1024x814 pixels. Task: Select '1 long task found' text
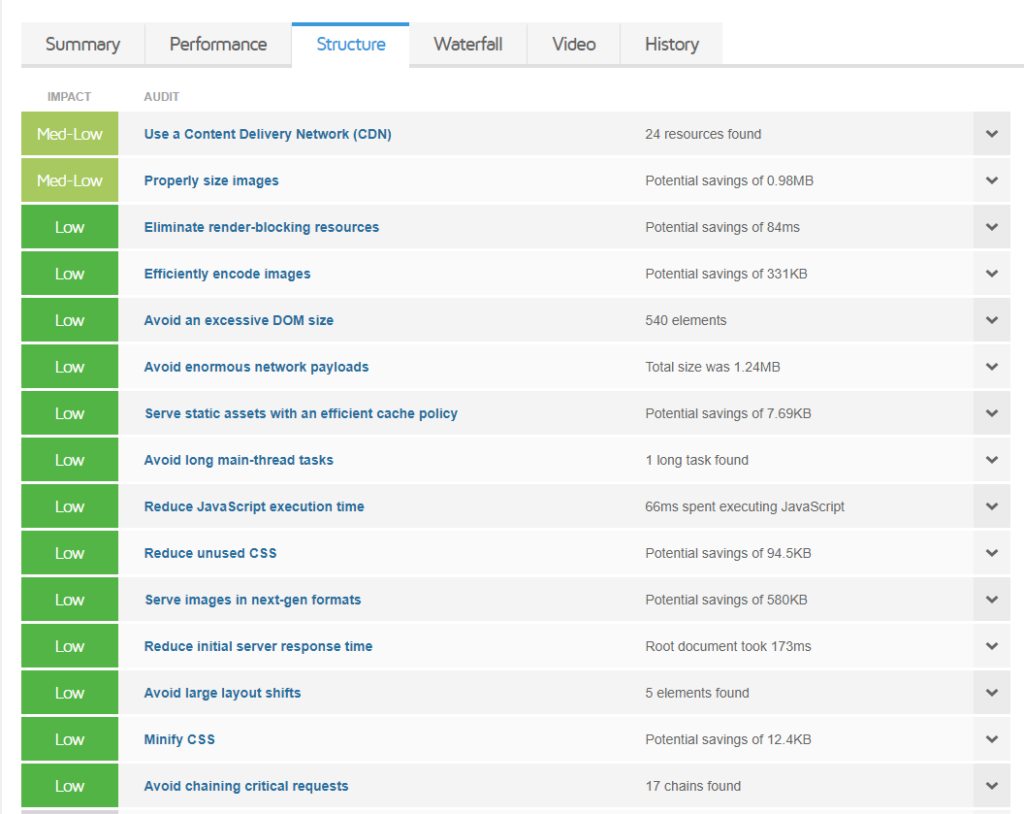coord(697,460)
